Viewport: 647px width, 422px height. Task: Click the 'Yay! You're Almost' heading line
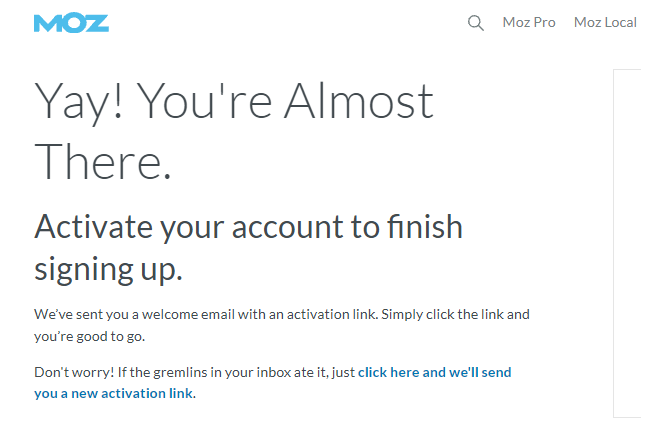(234, 101)
